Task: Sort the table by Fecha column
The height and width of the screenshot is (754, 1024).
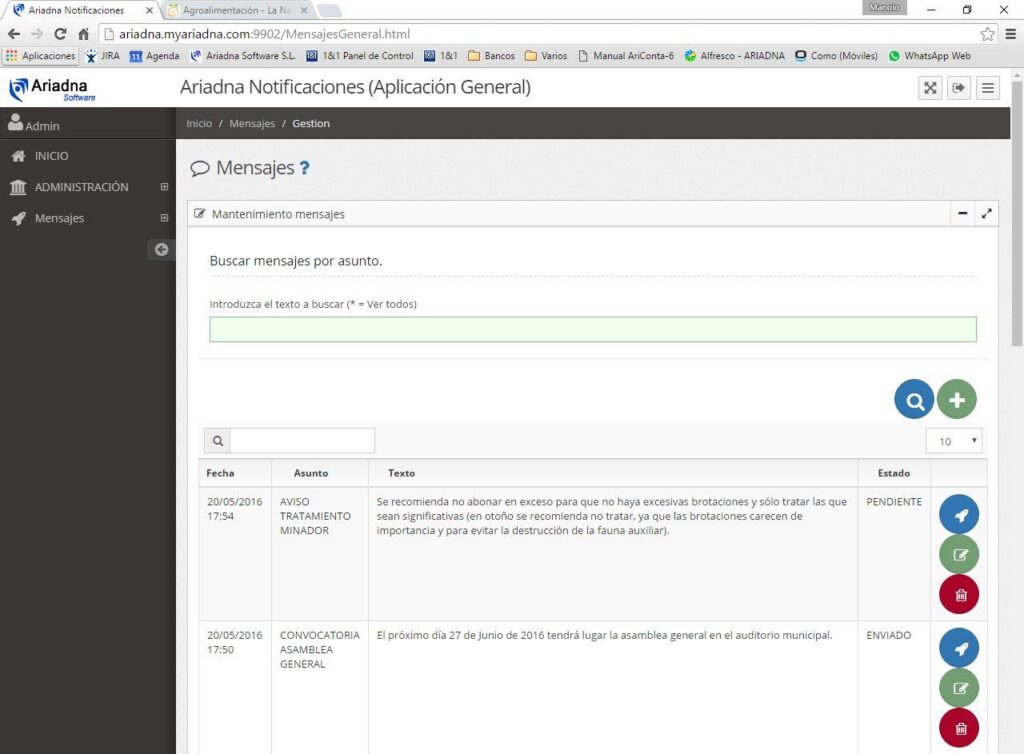Action: 220,473
